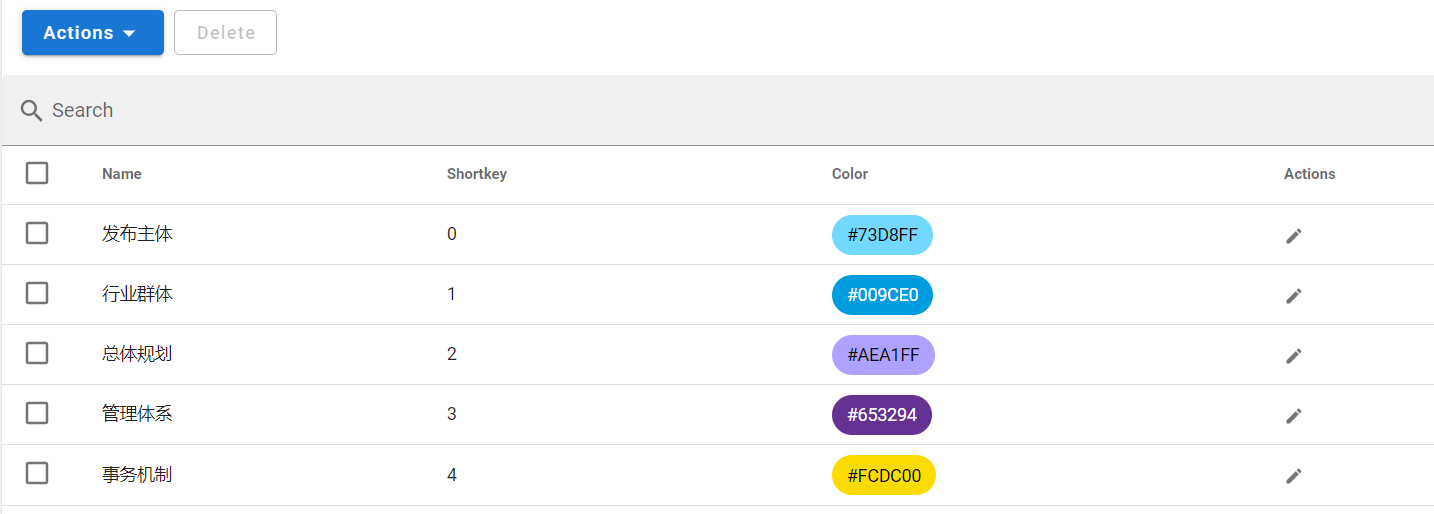Open editor for 管理体系 using pencil icon
The image size is (1434, 514).
tap(1293, 415)
